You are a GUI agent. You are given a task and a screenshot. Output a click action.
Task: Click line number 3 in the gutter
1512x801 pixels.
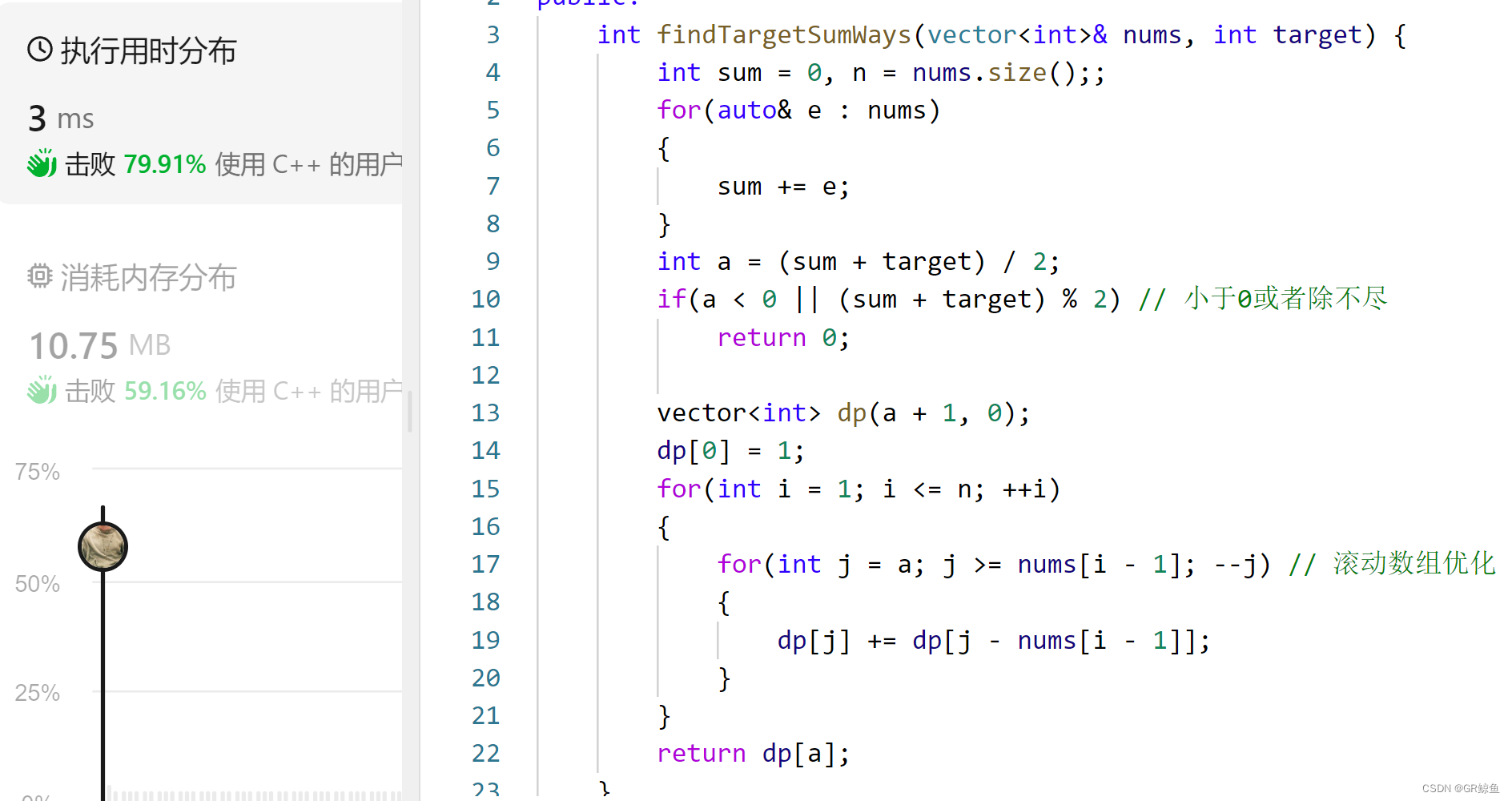coord(493,34)
